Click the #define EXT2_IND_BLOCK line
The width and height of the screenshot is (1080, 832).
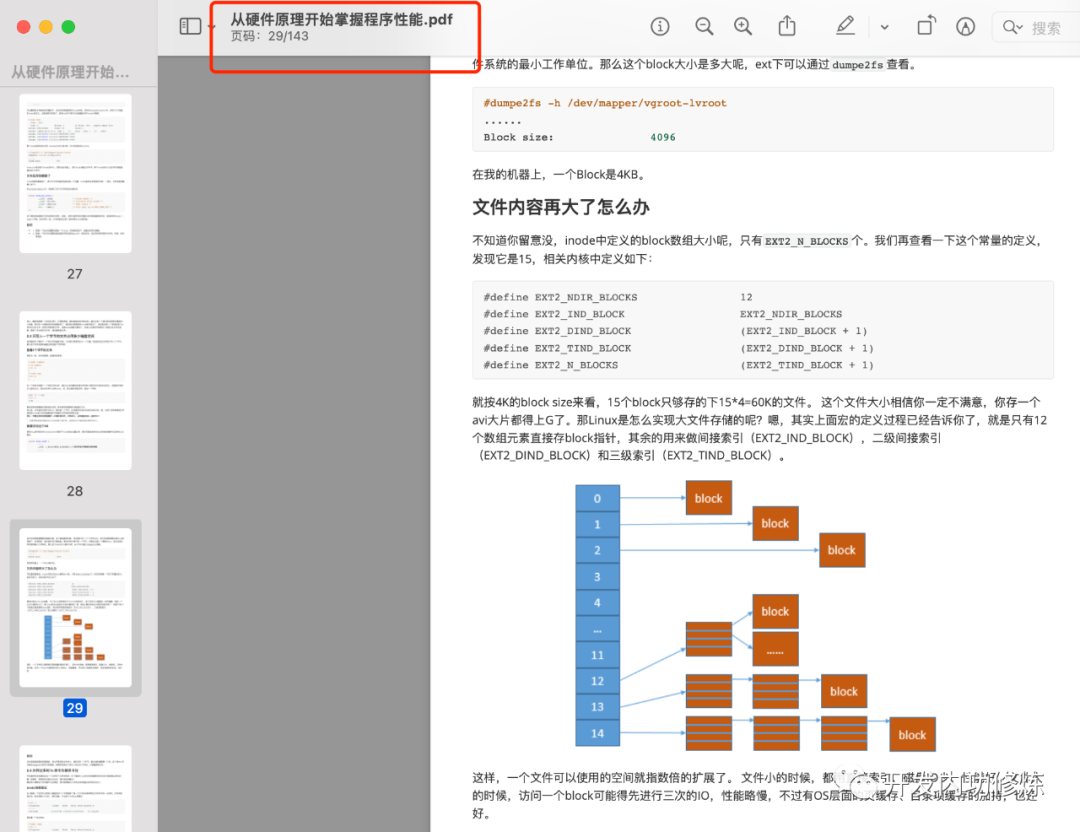pyautogui.click(x=663, y=314)
